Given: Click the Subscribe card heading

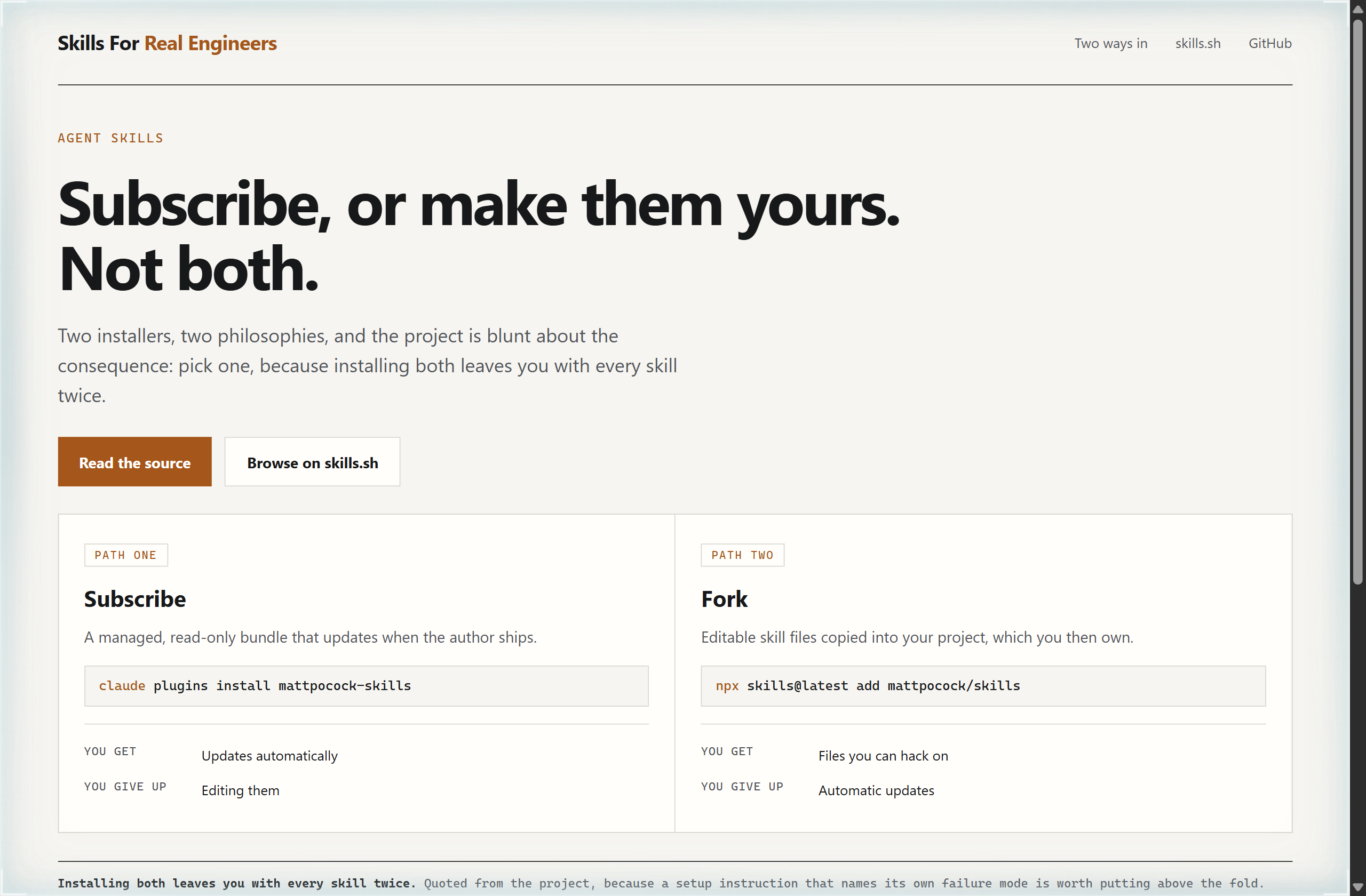Looking at the screenshot, I should point(135,599).
